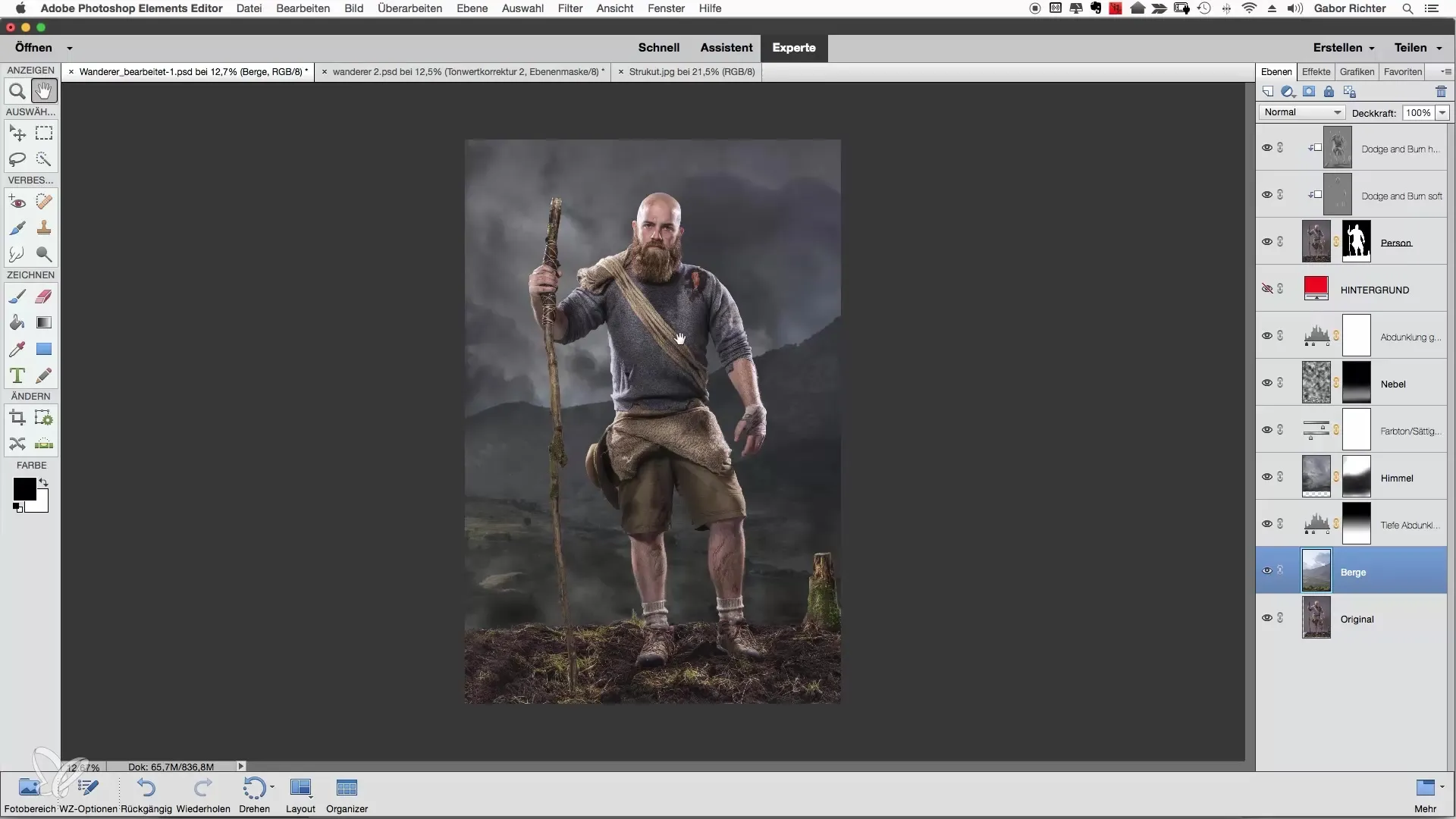Click the black foreground color swatch
The height and width of the screenshot is (819, 1456).
pyautogui.click(x=24, y=489)
